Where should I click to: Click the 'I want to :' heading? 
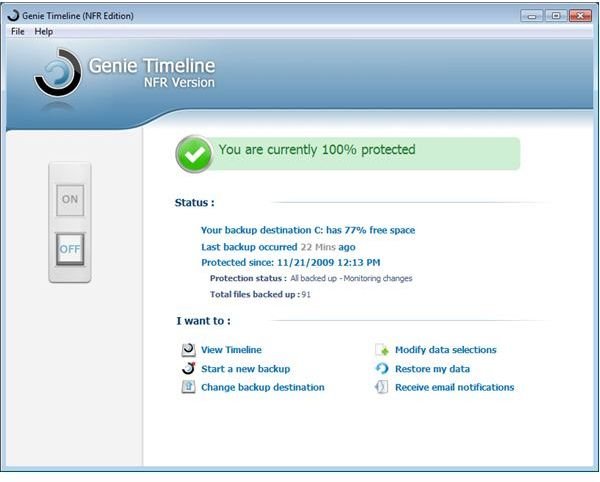point(204,321)
